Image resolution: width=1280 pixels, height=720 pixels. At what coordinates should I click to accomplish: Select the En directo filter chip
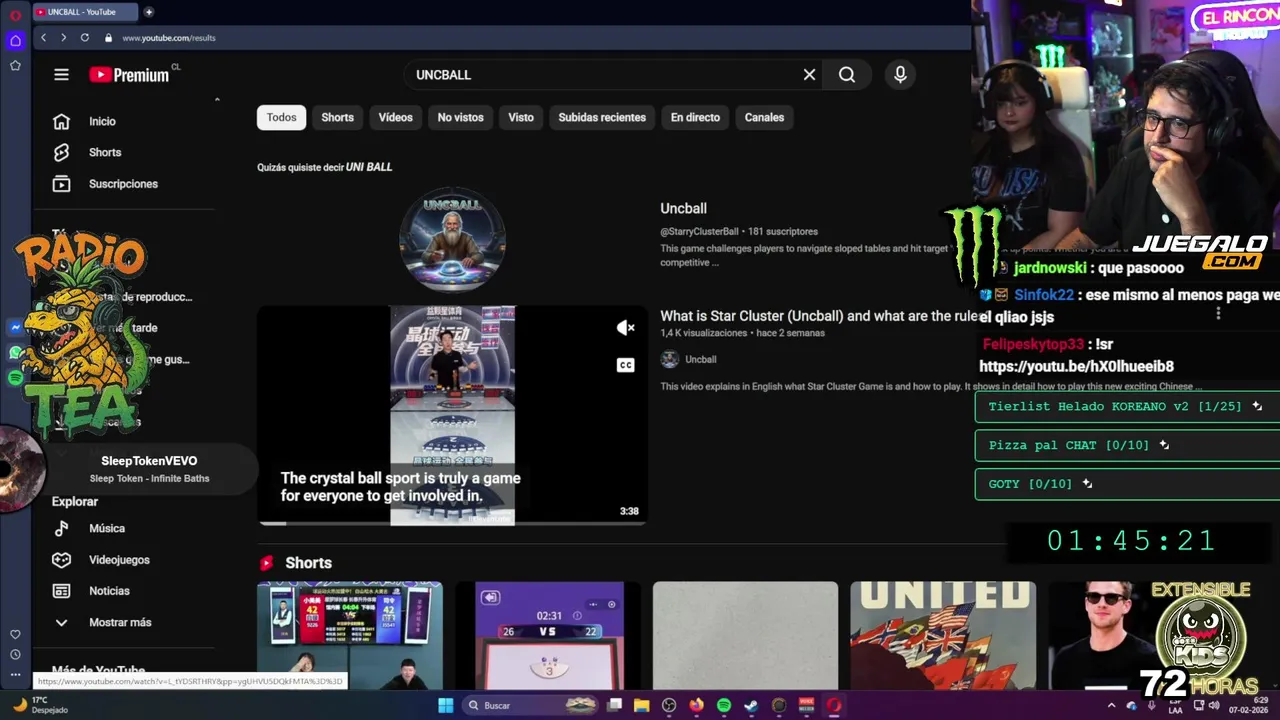click(695, 117)
